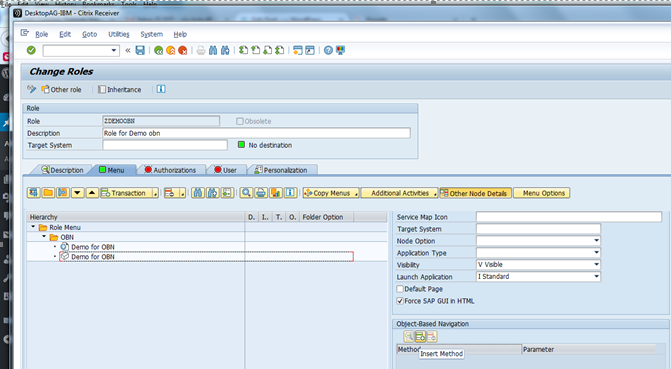Collapse the OBN folder node

44,237
